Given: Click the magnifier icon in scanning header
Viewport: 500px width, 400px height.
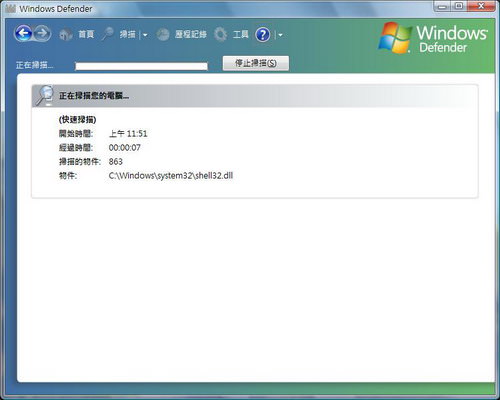Looking at the screenshot, I should [44, 96].
